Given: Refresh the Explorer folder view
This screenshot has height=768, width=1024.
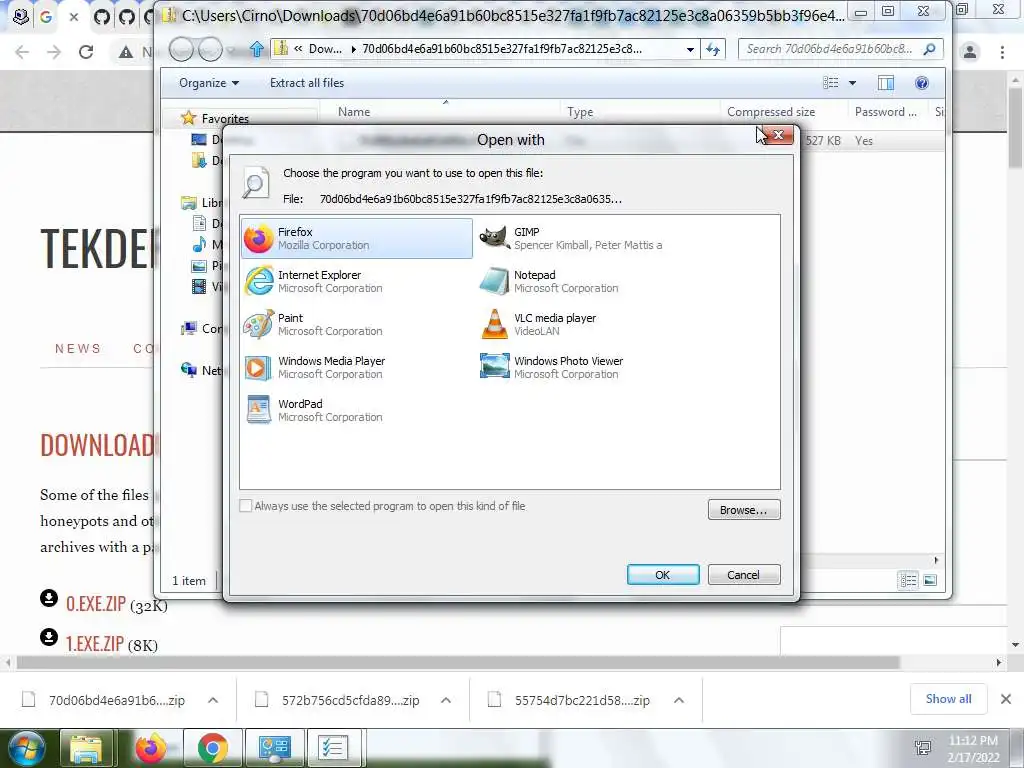Looking at the screenshot, I should pyautogui.click(x=712, y=49).
